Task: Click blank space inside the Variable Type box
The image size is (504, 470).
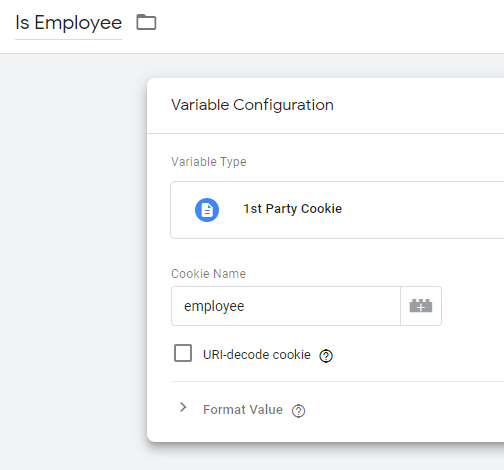Action: pos(423,210)
